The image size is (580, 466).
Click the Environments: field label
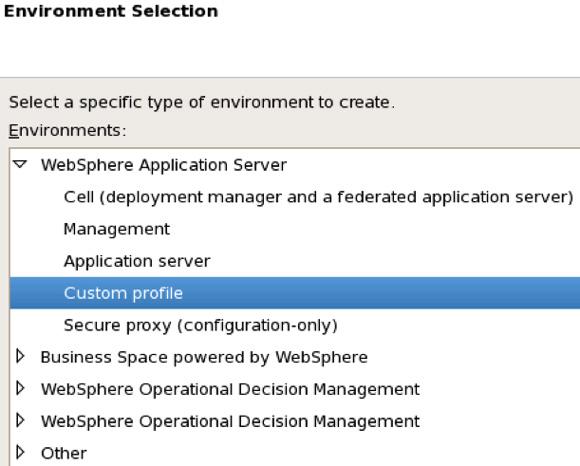68,131
